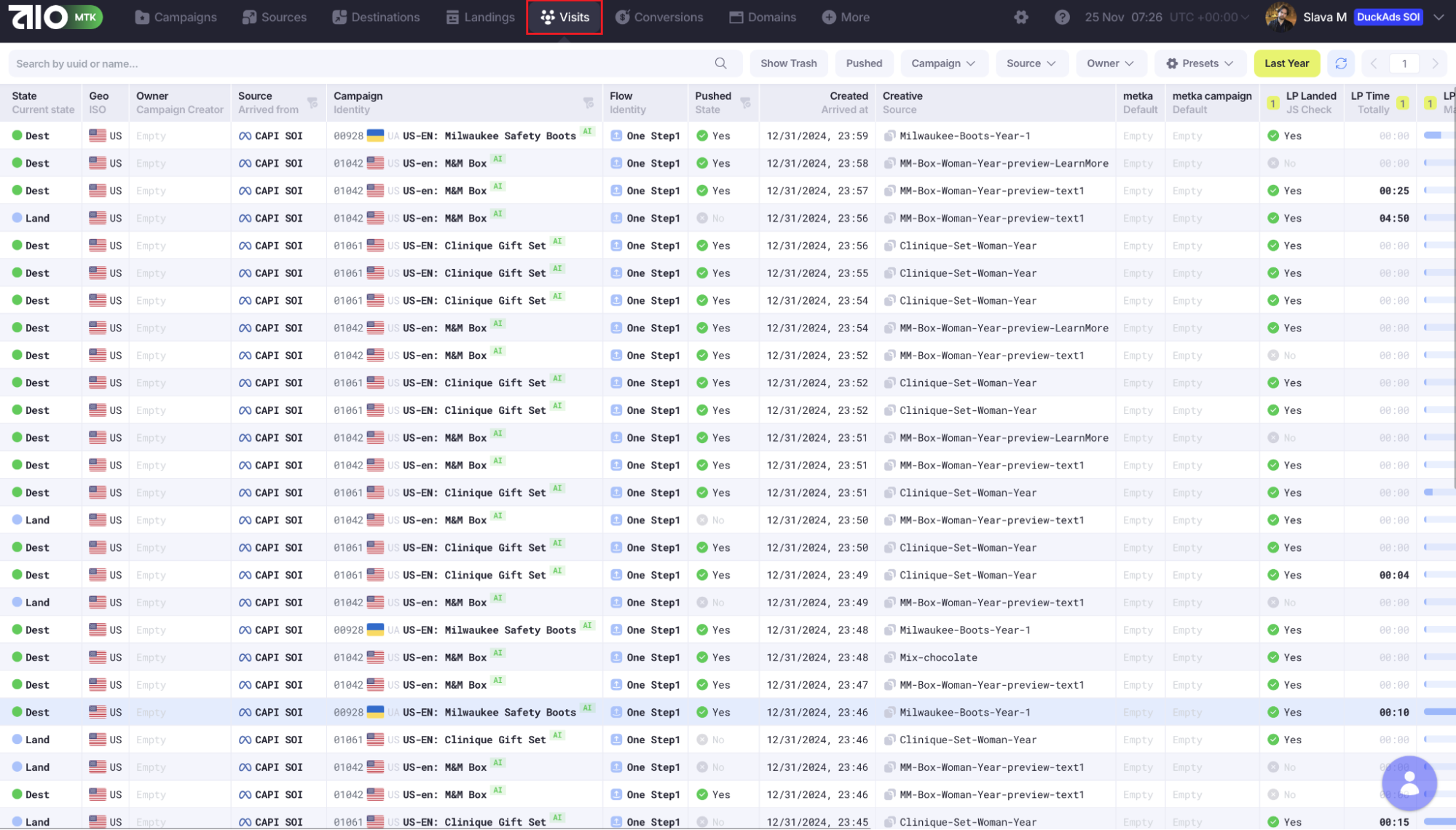Click the LP progress bar in first row
This screenshot has width=1456, height=830.
pyautogui.click(x=1436, y=136)
